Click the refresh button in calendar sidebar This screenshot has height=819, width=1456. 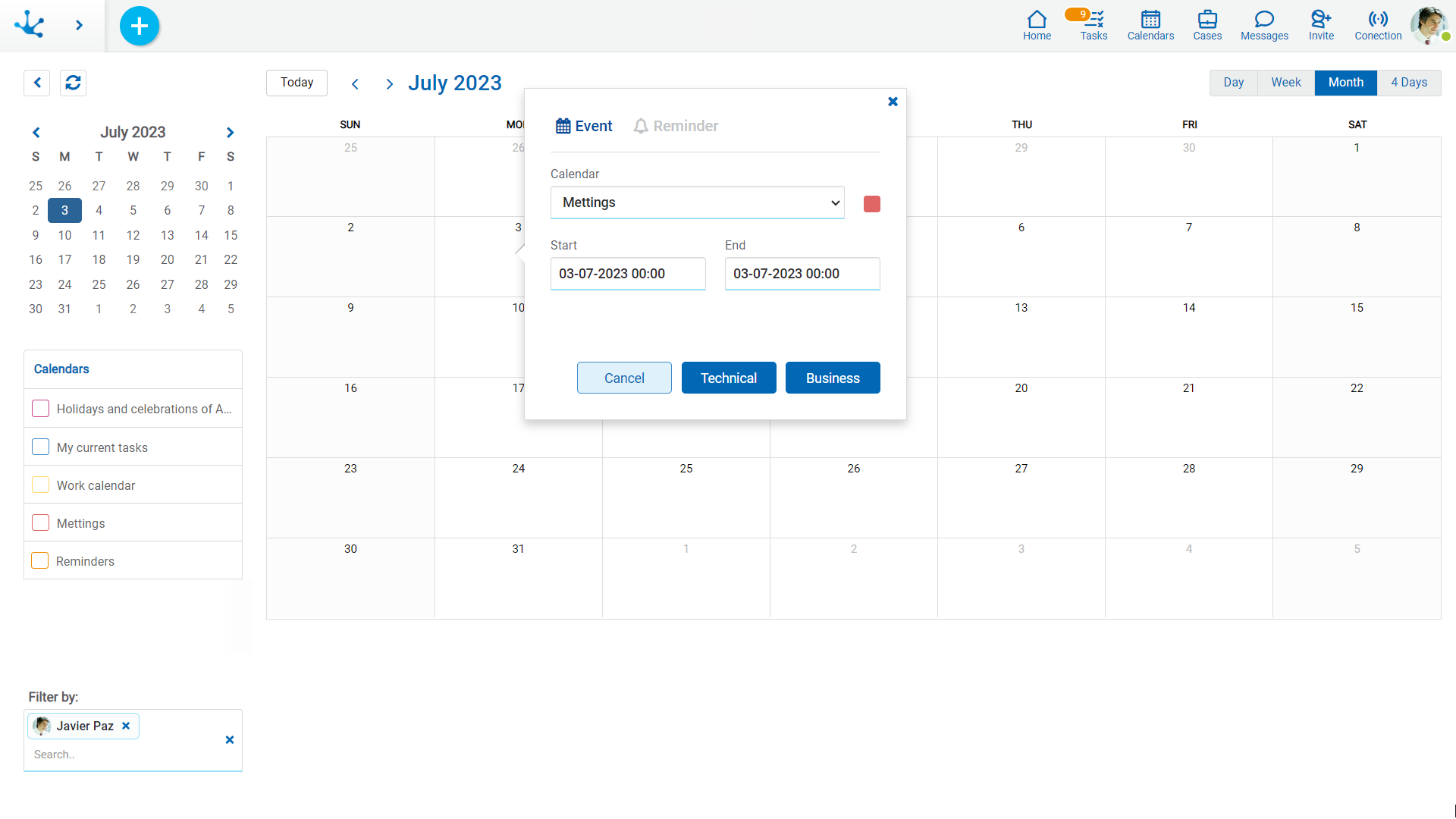click(73, 82)
